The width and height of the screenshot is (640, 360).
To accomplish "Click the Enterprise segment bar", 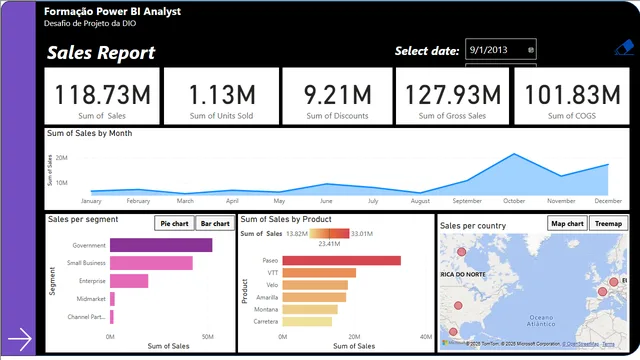I will 129,281.
